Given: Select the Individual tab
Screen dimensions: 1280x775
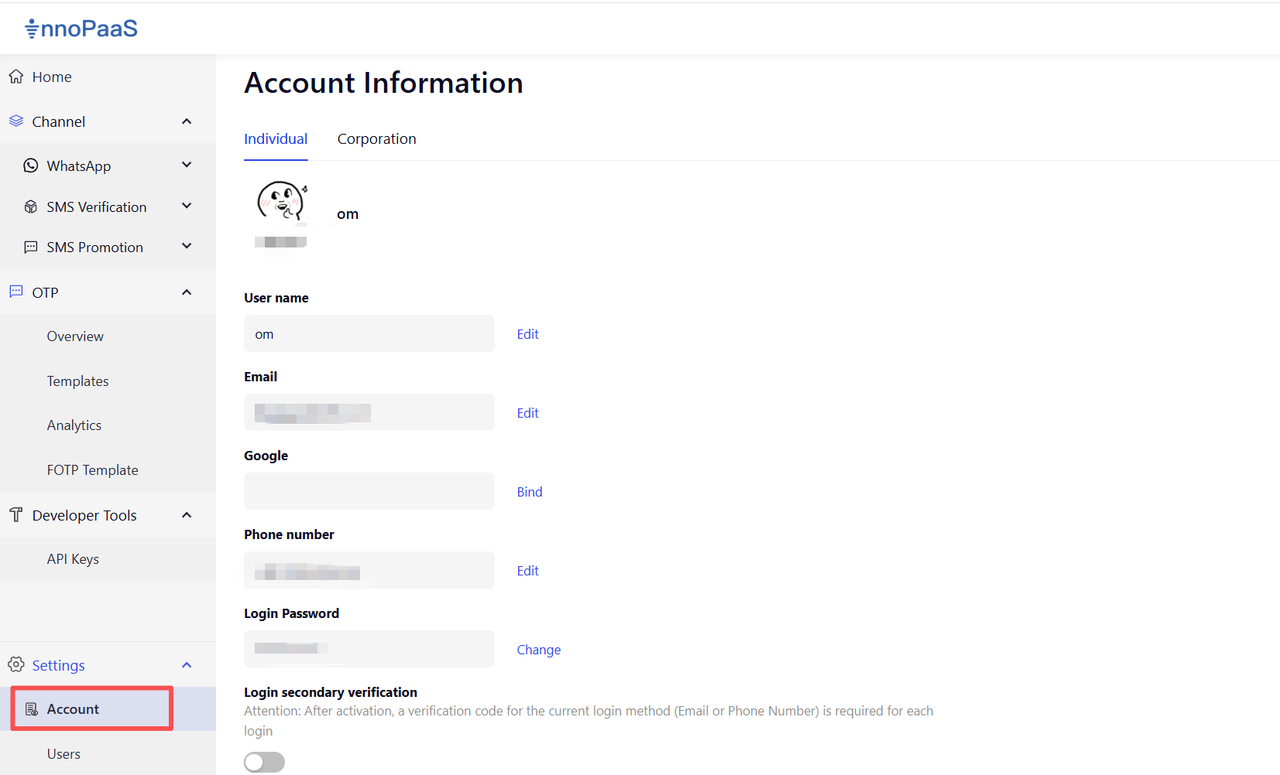Looking at the screenshot, I should (275, 139).
